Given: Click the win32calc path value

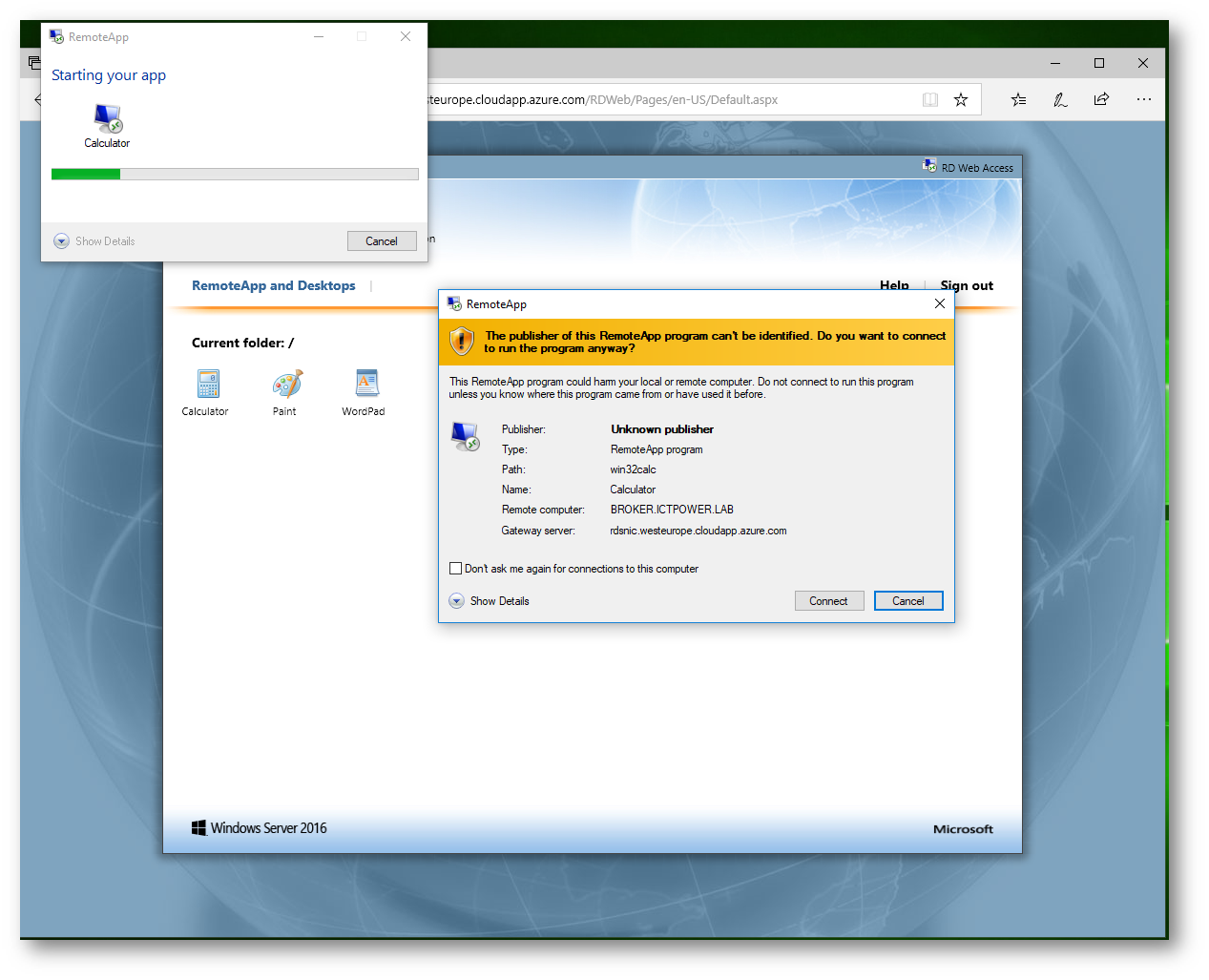Looking at the screenshot, I should [634, 469].
